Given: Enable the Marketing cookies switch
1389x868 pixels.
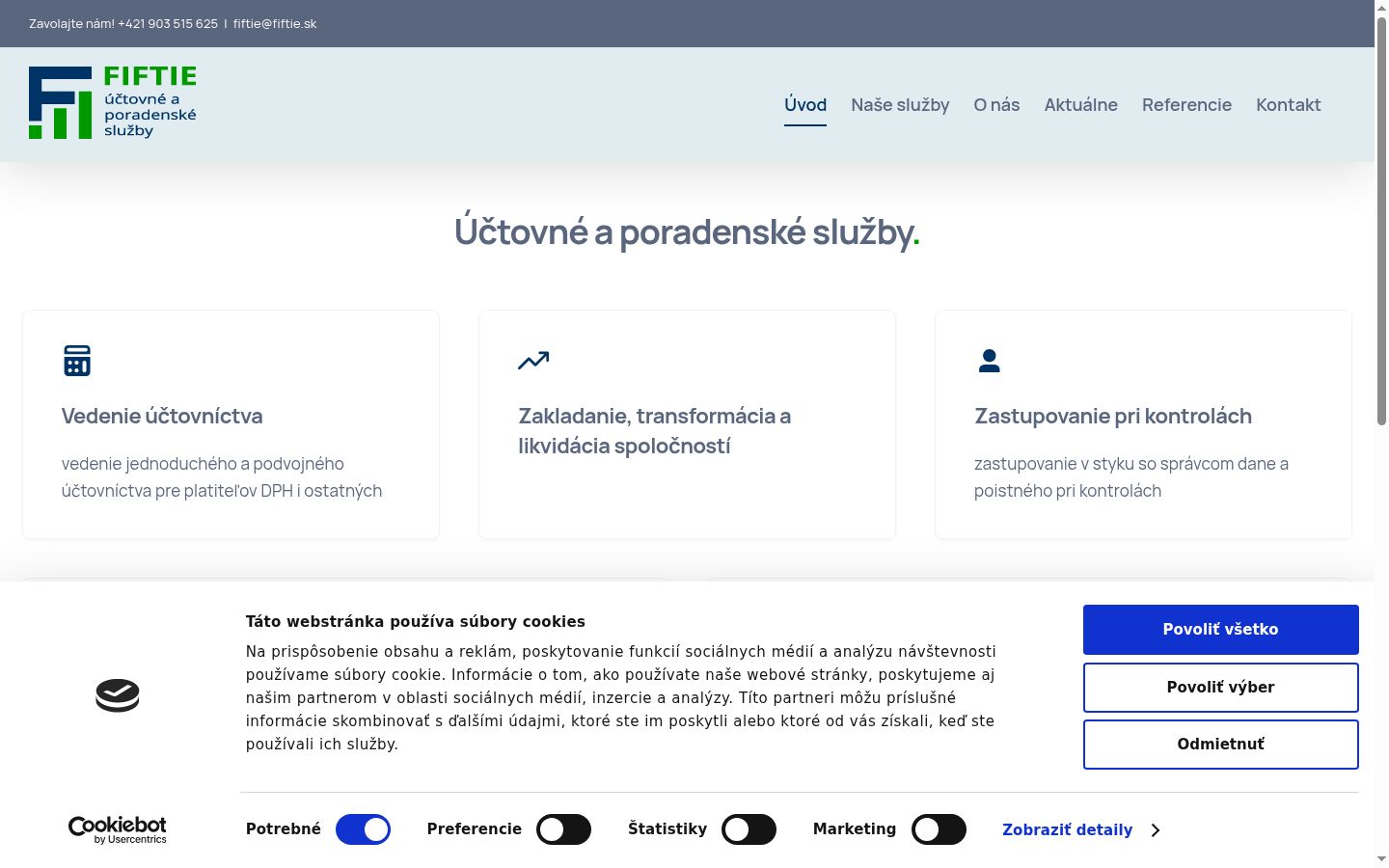Looking at the screenshot, I should 939,829.
